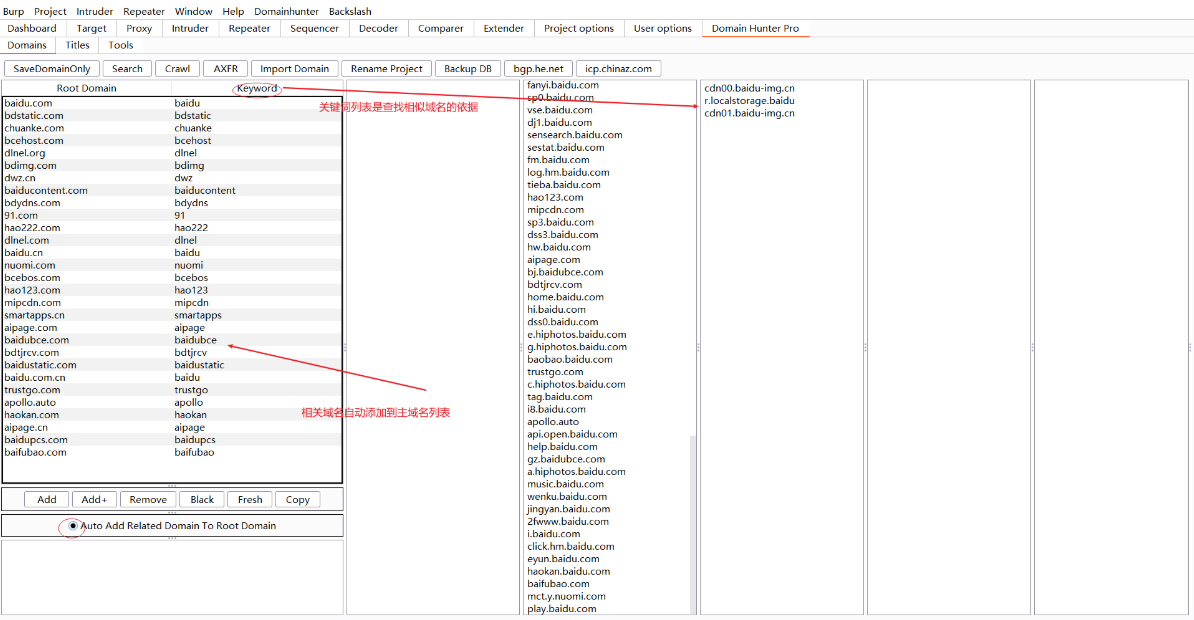Open the icp.chinaz.com button

click(618, 69)
